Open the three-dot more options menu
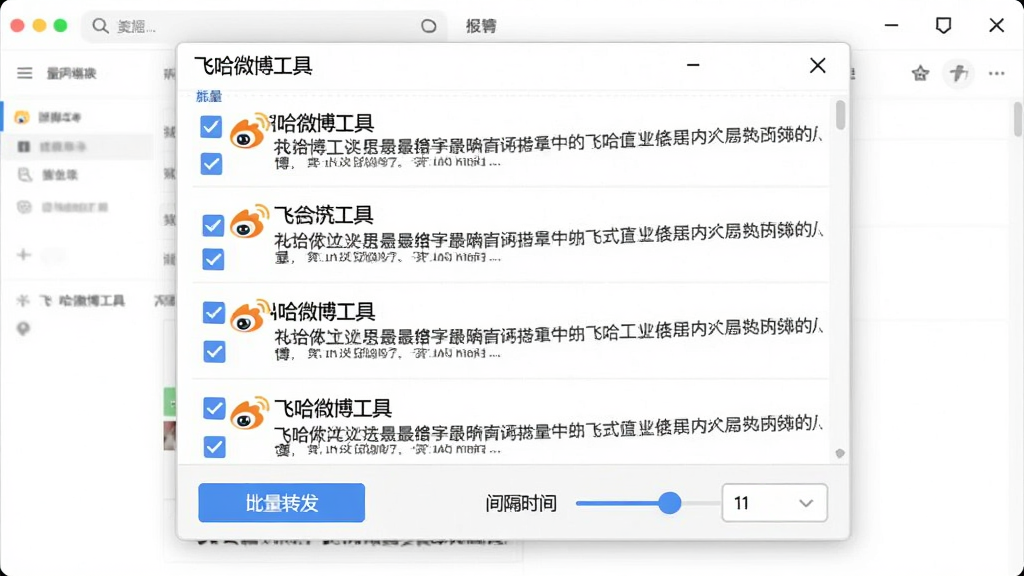 tap(997, 73)
